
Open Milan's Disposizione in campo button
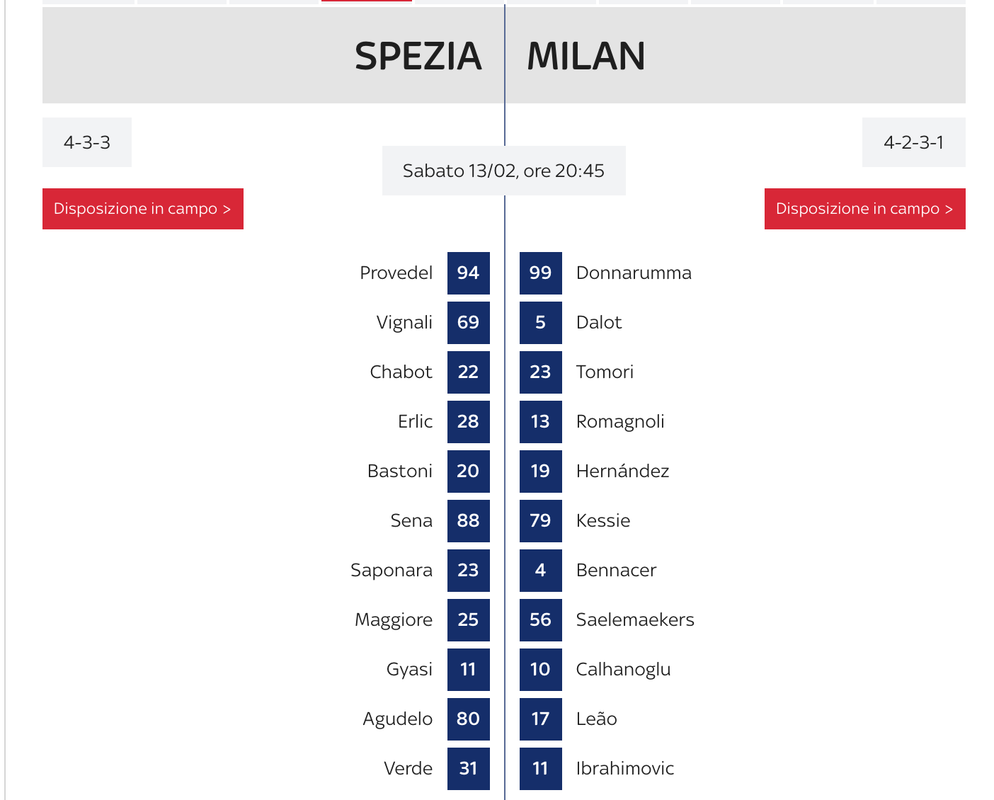(865, 209)
